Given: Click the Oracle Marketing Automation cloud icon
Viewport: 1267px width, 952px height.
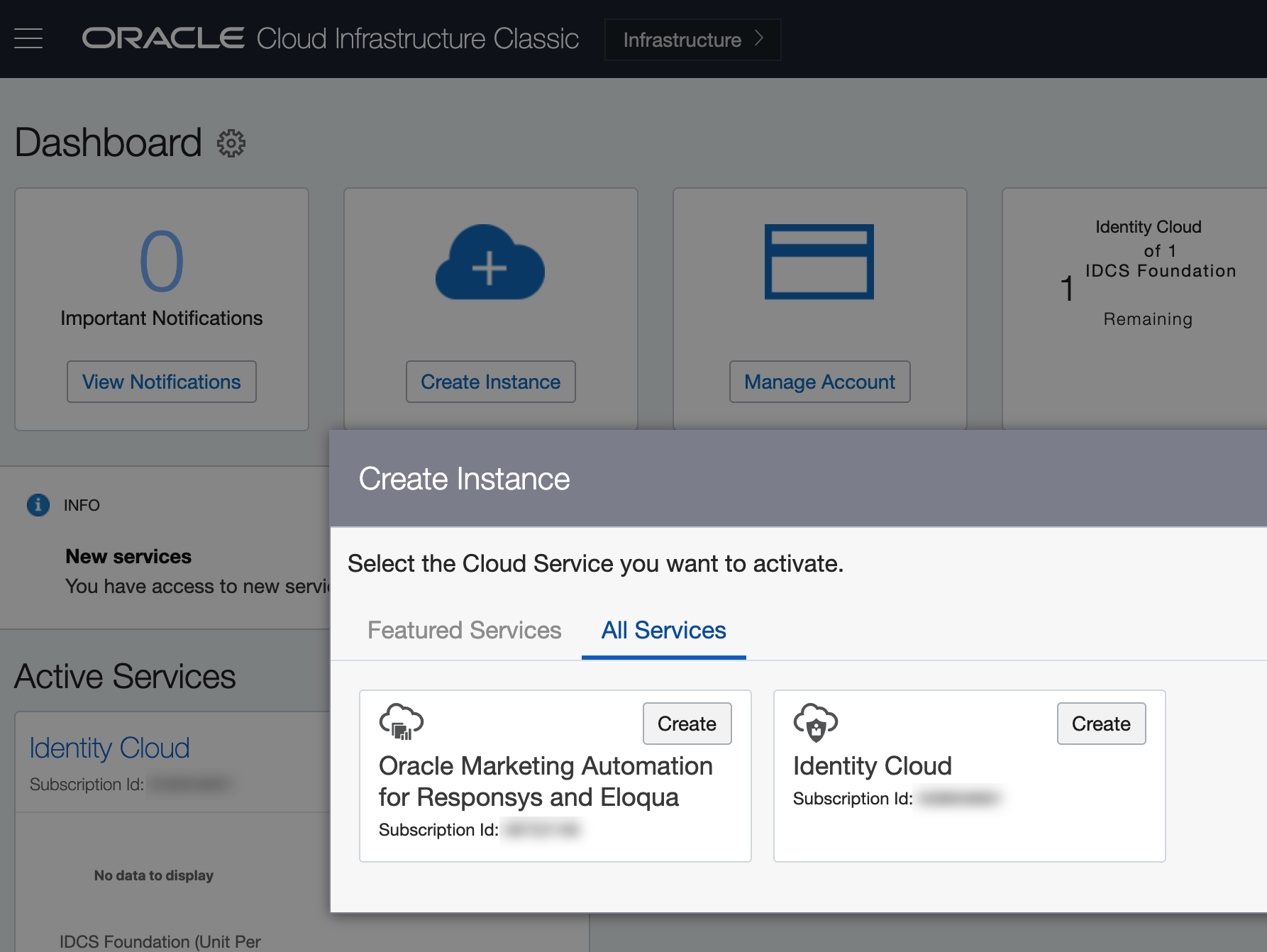Looking at the screenshot, I should coord(402,722).
